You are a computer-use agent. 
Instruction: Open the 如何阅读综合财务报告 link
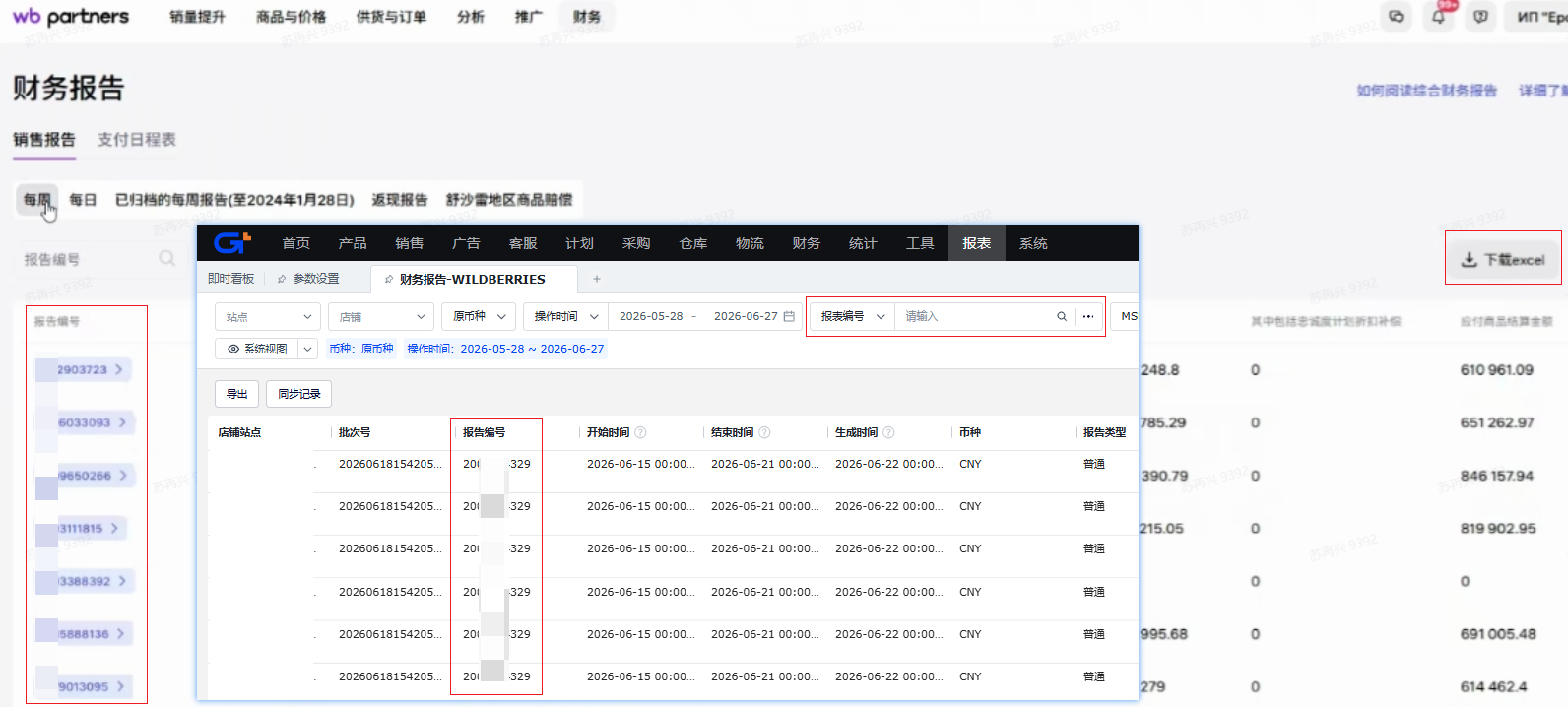(1426, 91)
